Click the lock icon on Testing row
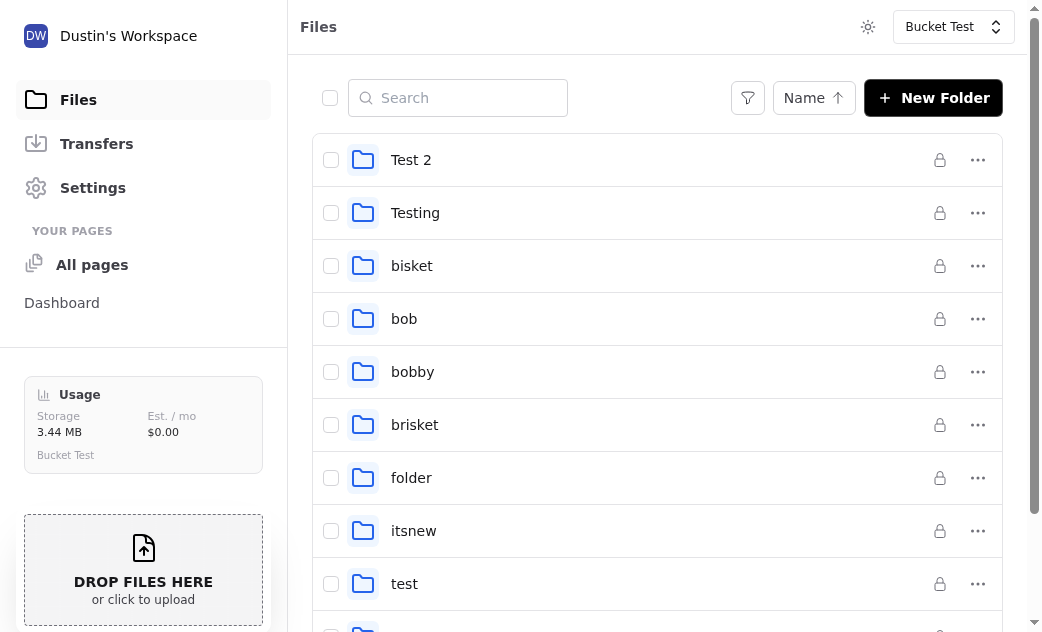 coord(940,213)
